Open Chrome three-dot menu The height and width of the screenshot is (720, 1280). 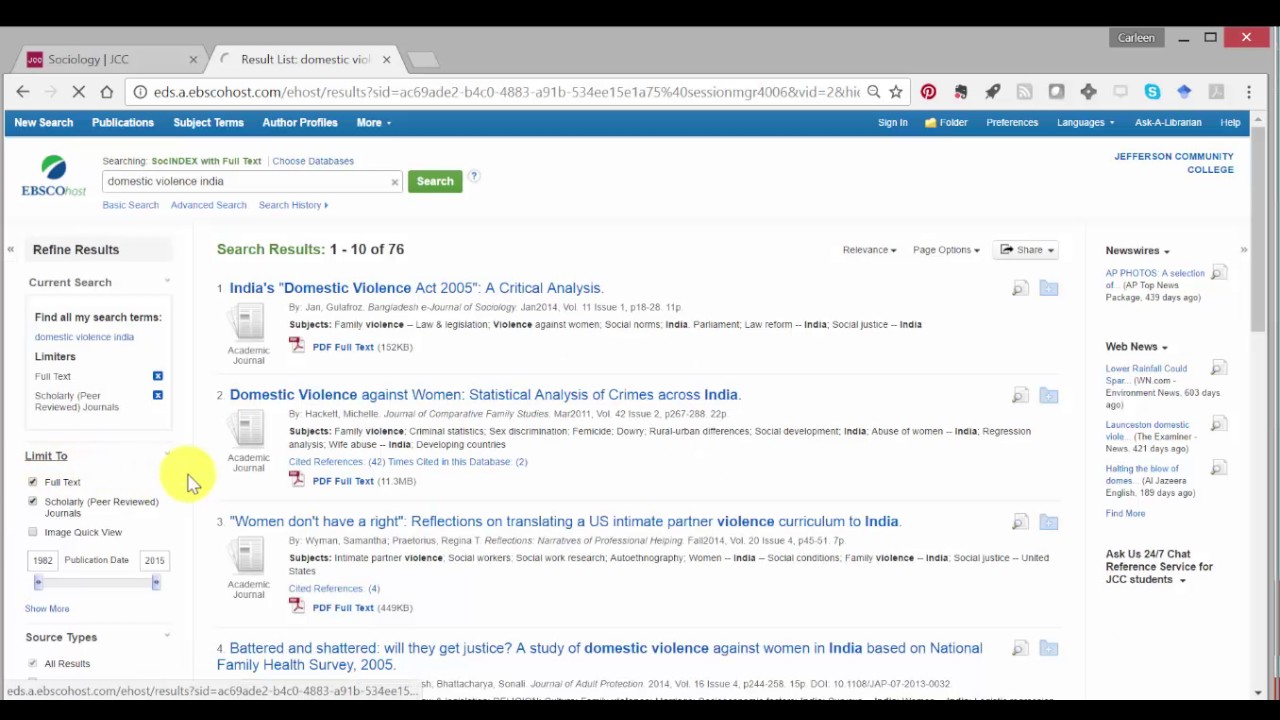(1249, 92)
